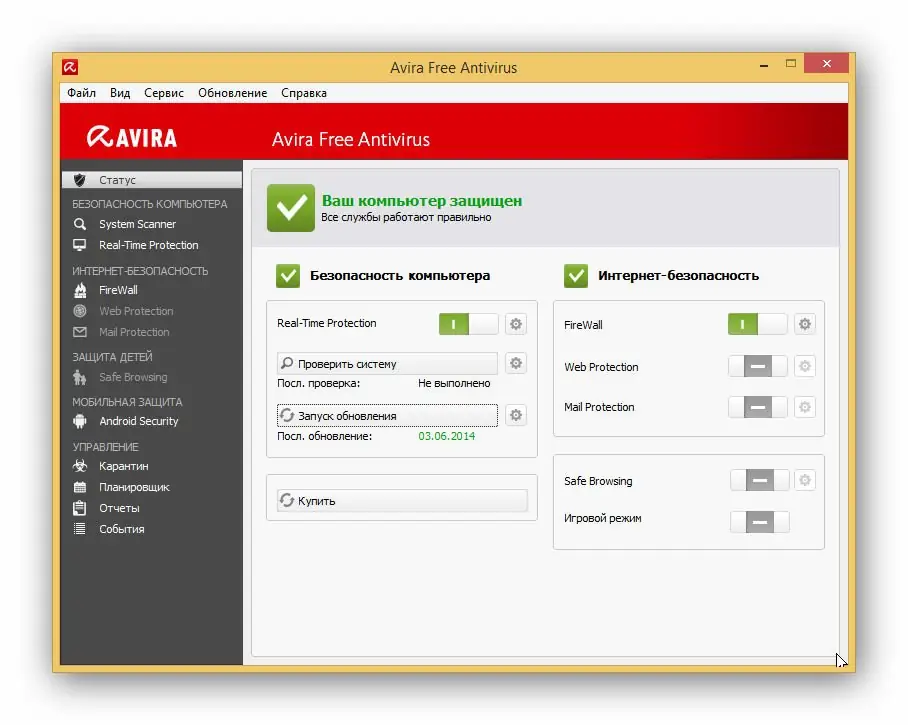This screenshot has width=908, height=725.
Task: Click the Quarantine biohazard icon
Action: 80,466
